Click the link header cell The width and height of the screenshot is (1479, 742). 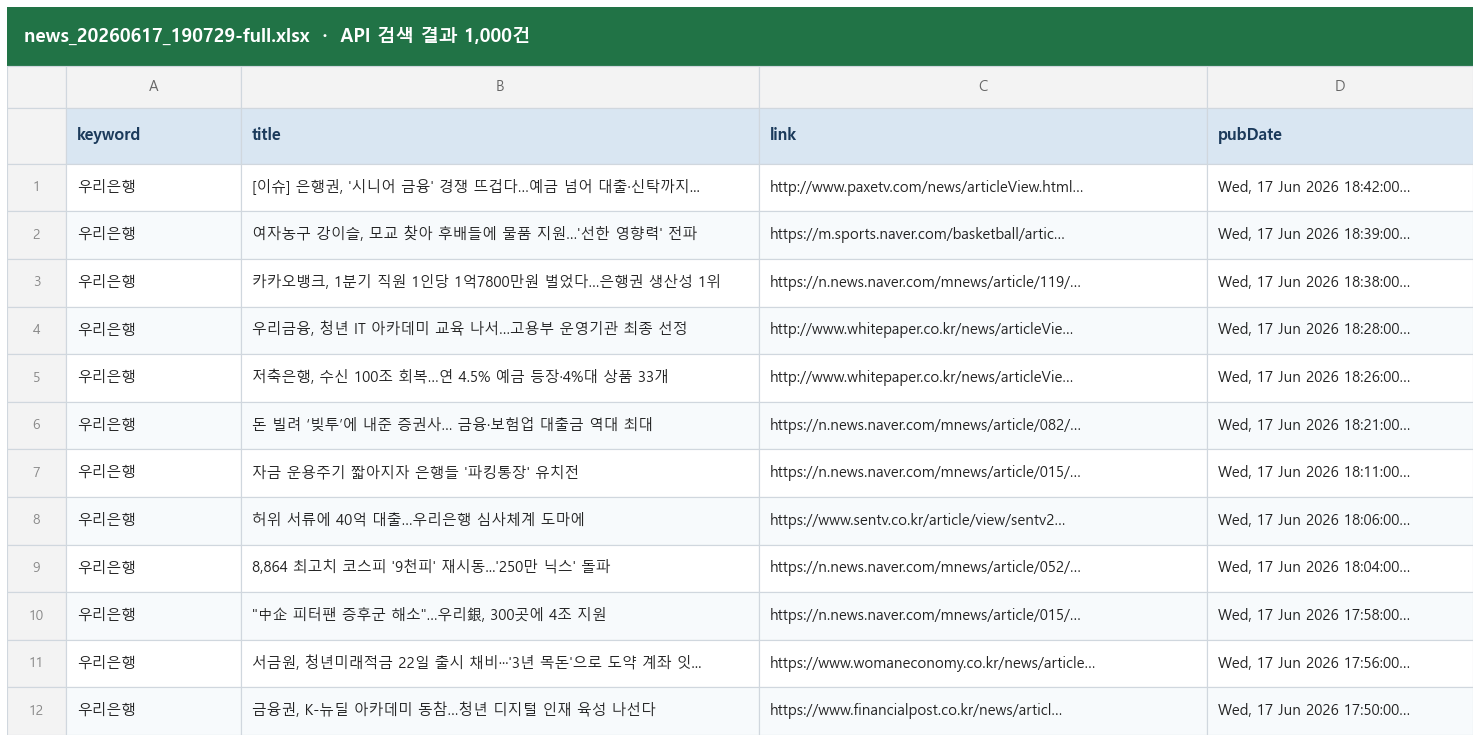[x=983, y=136]
